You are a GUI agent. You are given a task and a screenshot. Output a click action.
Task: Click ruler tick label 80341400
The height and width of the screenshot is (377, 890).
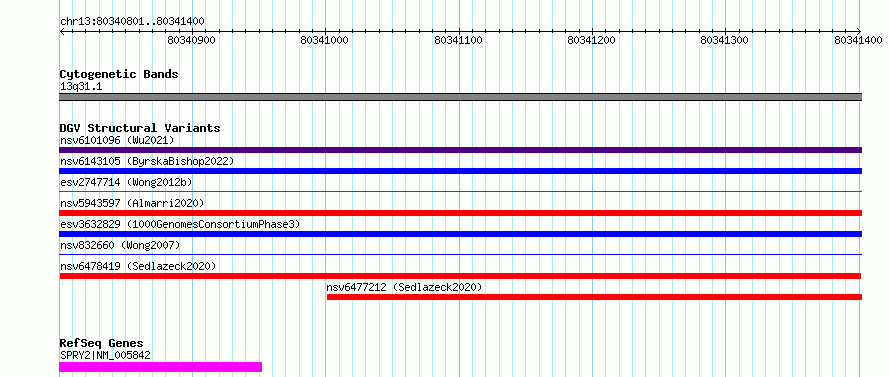(x=858, y=40)
